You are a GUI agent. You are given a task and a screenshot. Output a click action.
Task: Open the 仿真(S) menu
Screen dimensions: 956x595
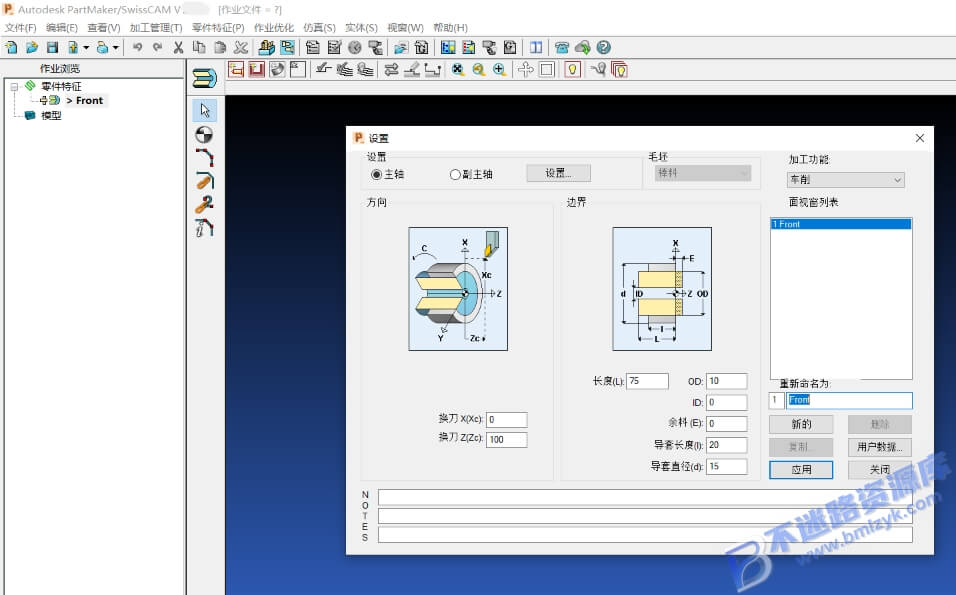coord(319,27)
